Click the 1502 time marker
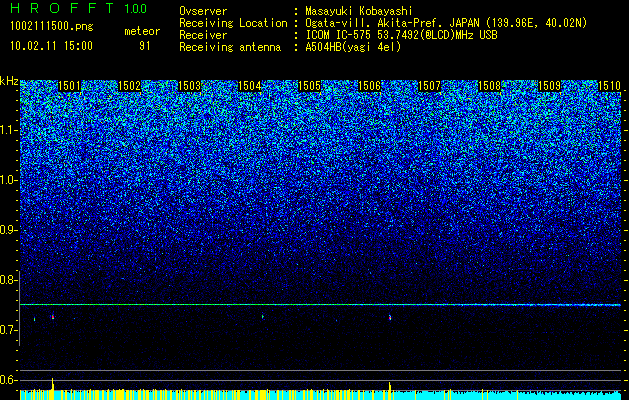This screenshot has width=629, height=400. pos(130,86)
